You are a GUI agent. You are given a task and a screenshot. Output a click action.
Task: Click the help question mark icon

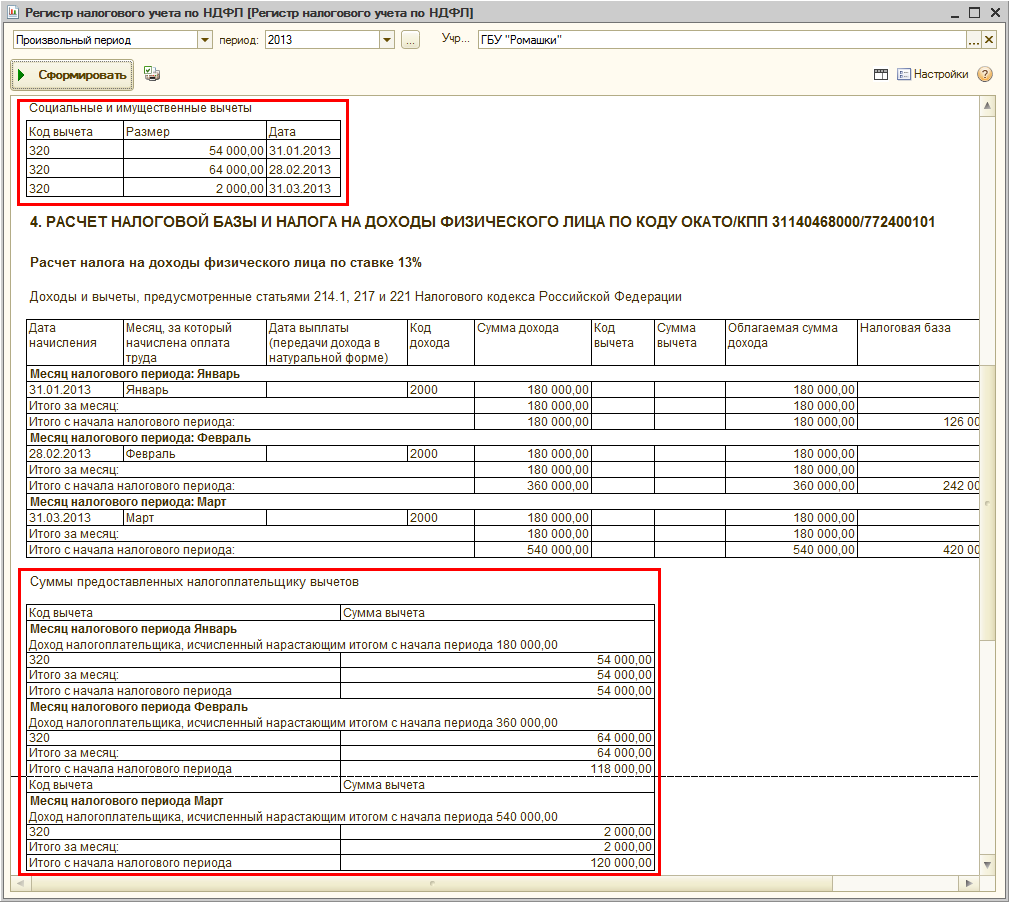pos(985,74)
